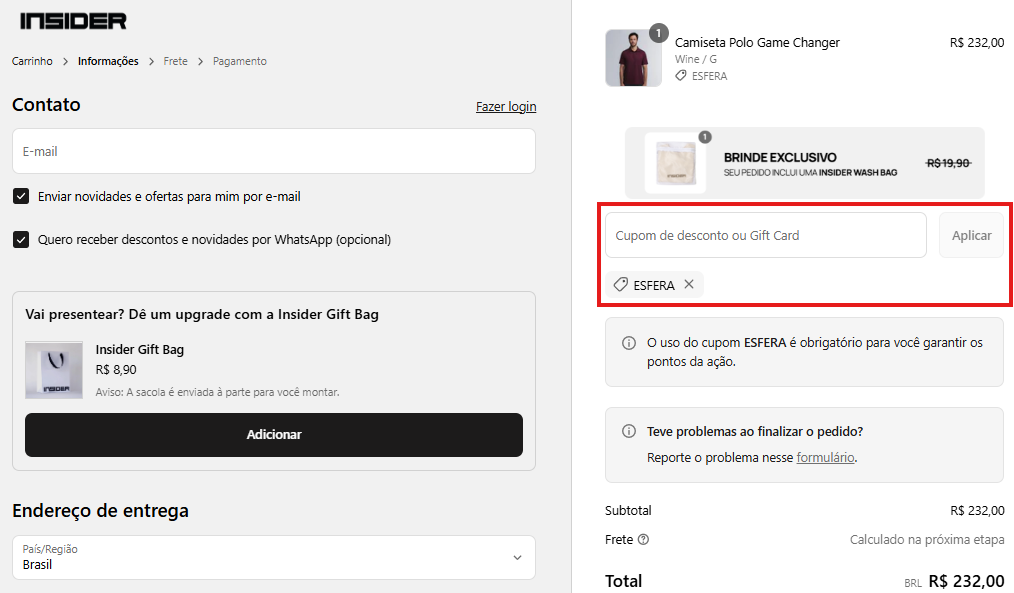Uncheck WhatsApp discounts checkbox

pos(21,240)
